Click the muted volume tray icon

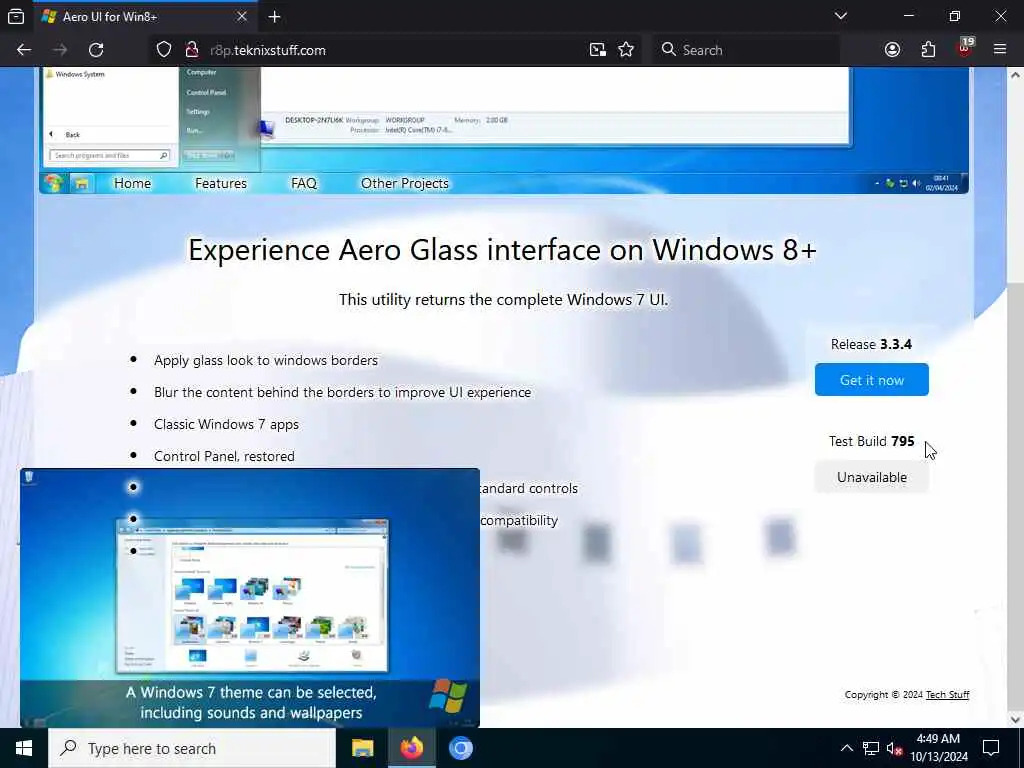point(895,748)
